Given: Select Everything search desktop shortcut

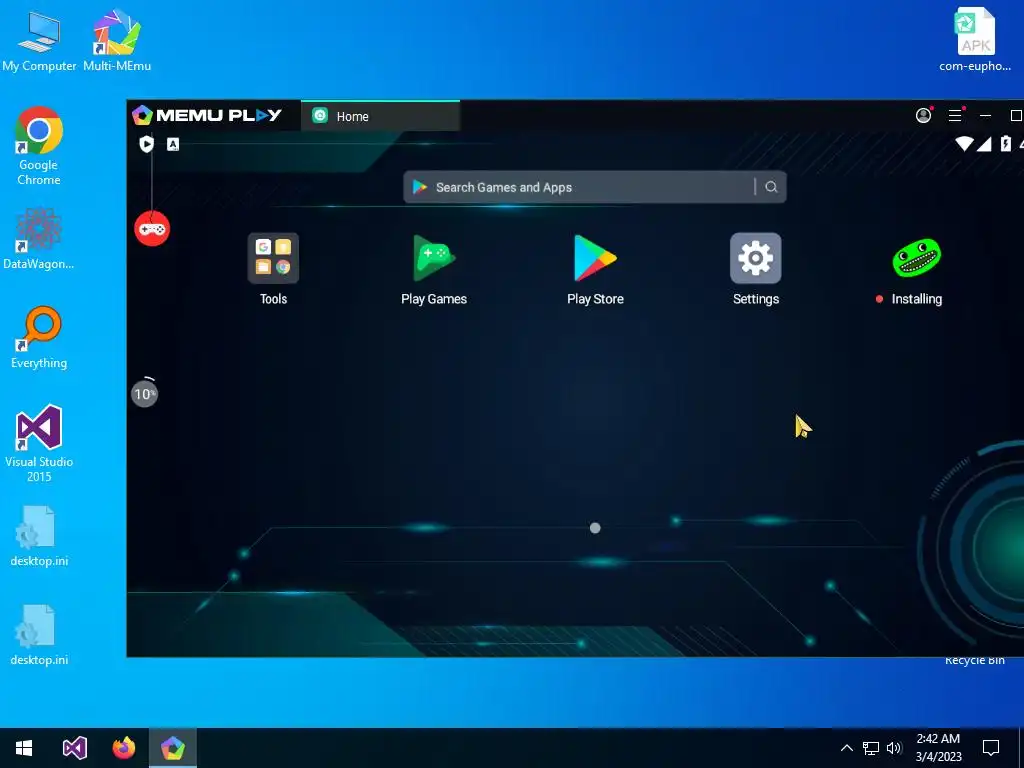Looking at the screenshot, I should click(39, 338).
